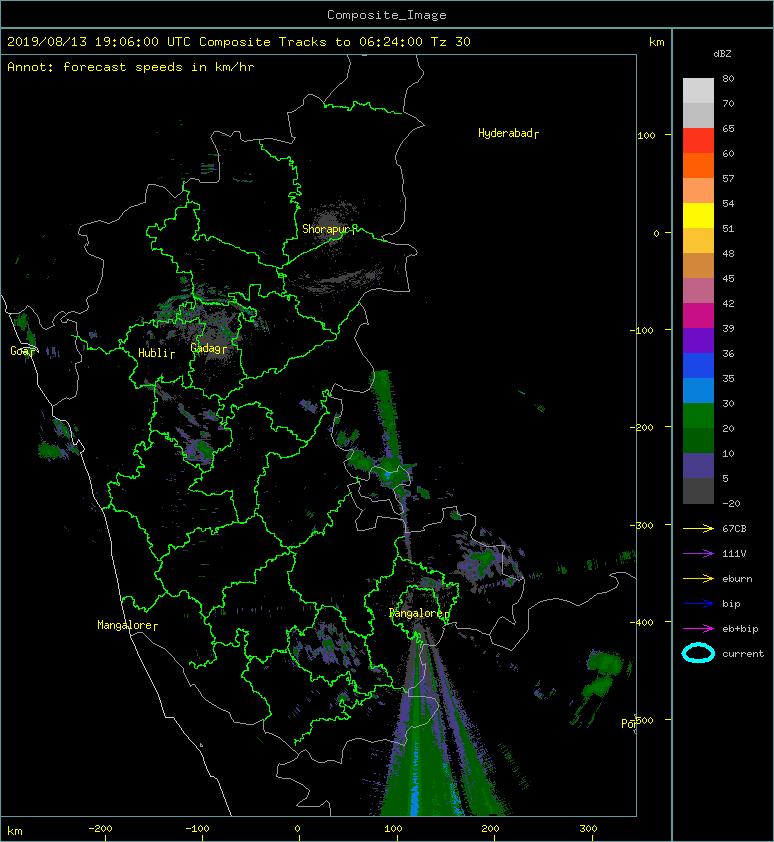This screenshot has height=842, width=774.
Task: Click the dusty pink 45 dBZ swatch
Action: pyautogui.click(x=698, y=290)
